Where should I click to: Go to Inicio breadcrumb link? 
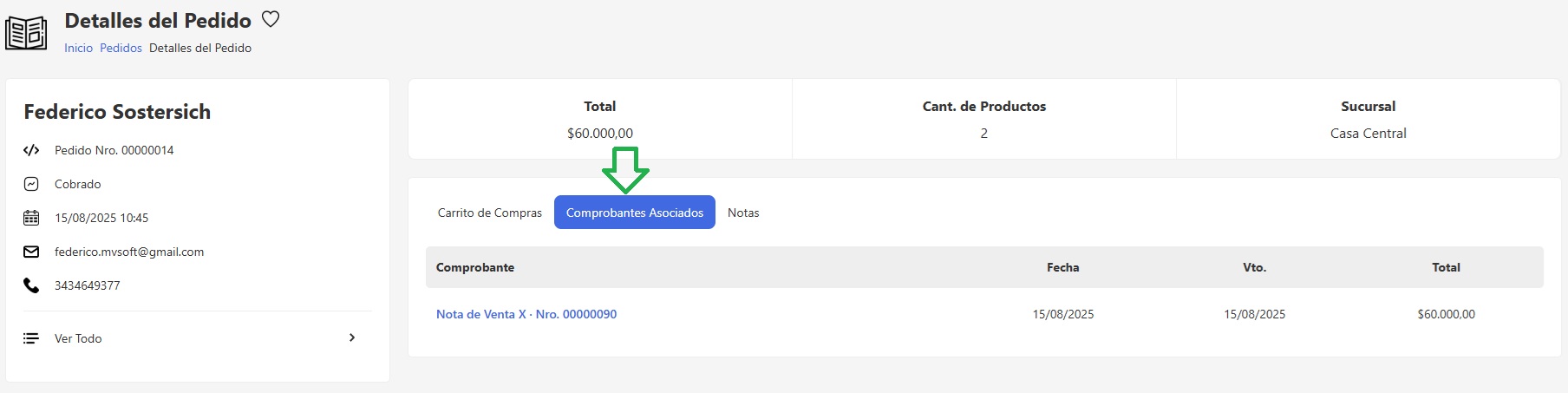point(78,48)
